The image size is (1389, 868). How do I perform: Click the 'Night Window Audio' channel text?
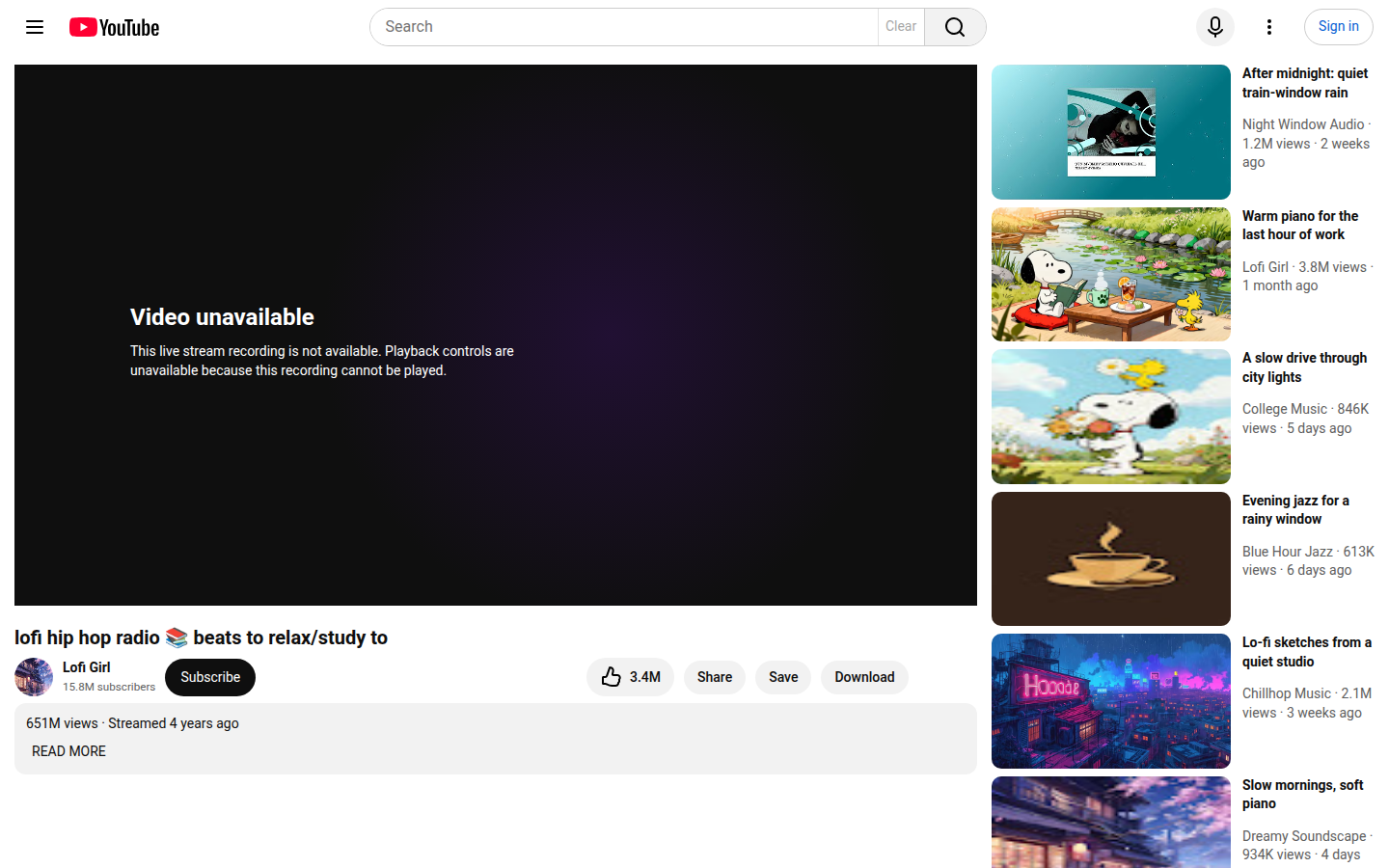1303,124
